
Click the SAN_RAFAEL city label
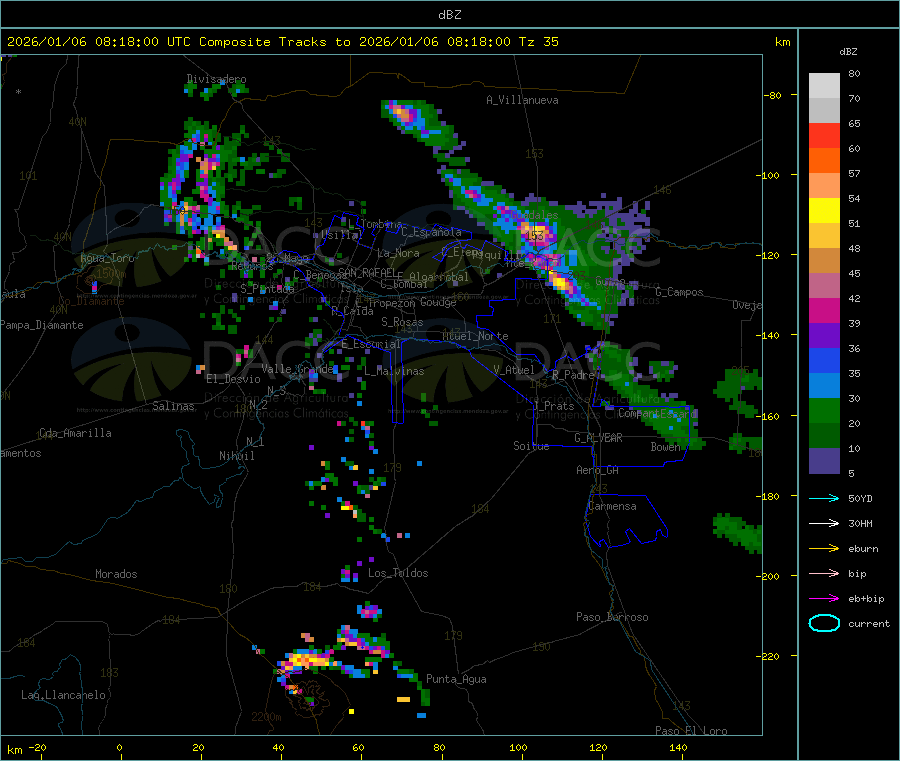coord(367,272)
